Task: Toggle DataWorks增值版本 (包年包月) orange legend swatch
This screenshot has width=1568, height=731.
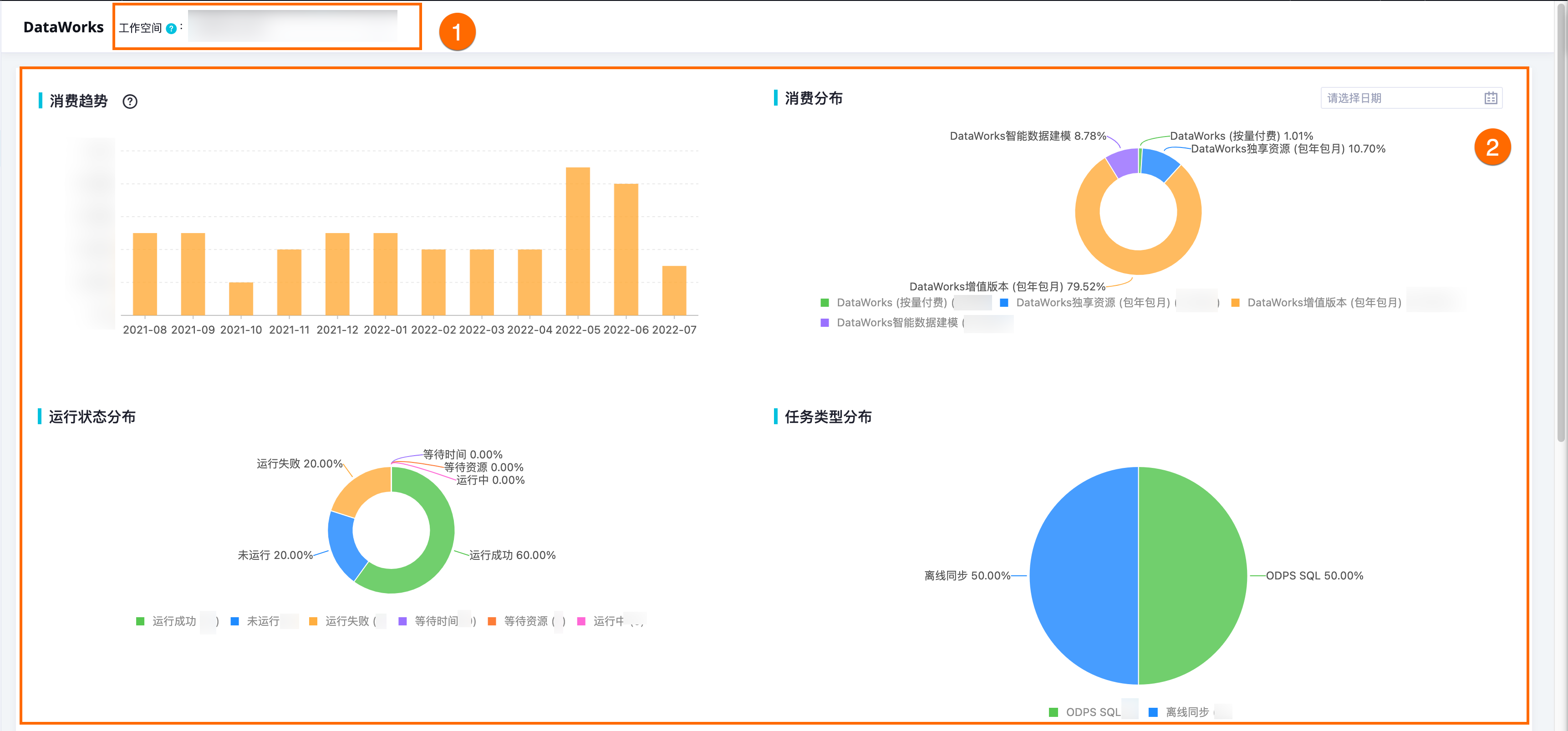Action: coord(1235,303)
